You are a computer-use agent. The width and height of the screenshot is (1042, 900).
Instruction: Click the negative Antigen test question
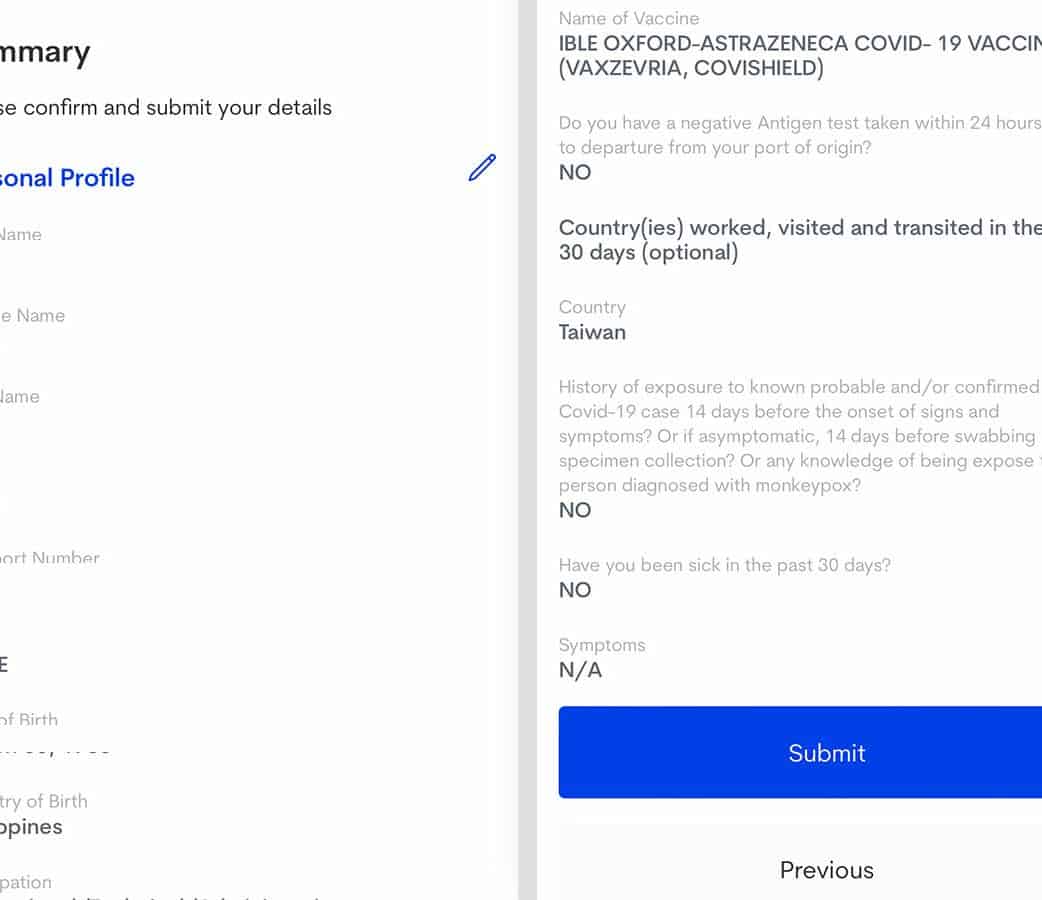click(798, 135)
